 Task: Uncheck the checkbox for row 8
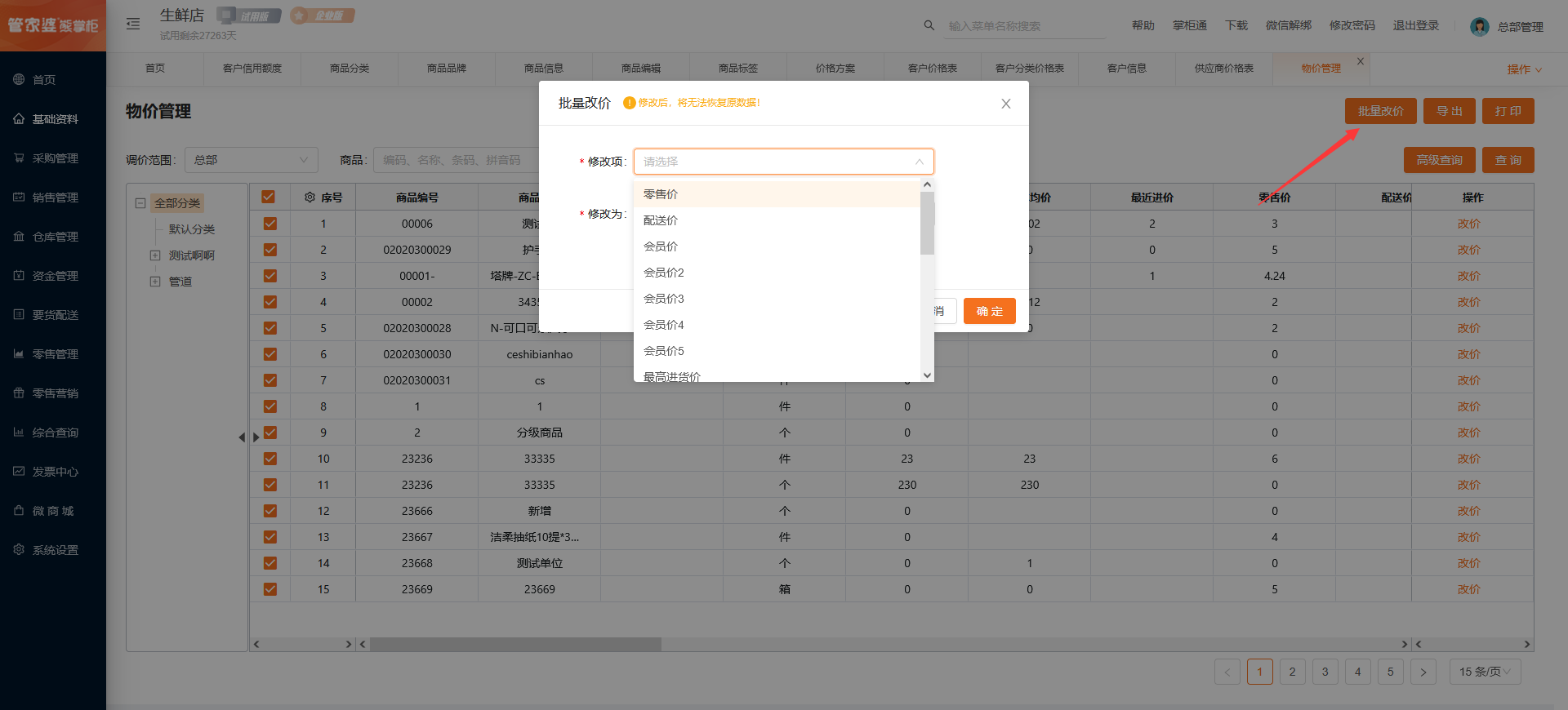click(270, 406)
